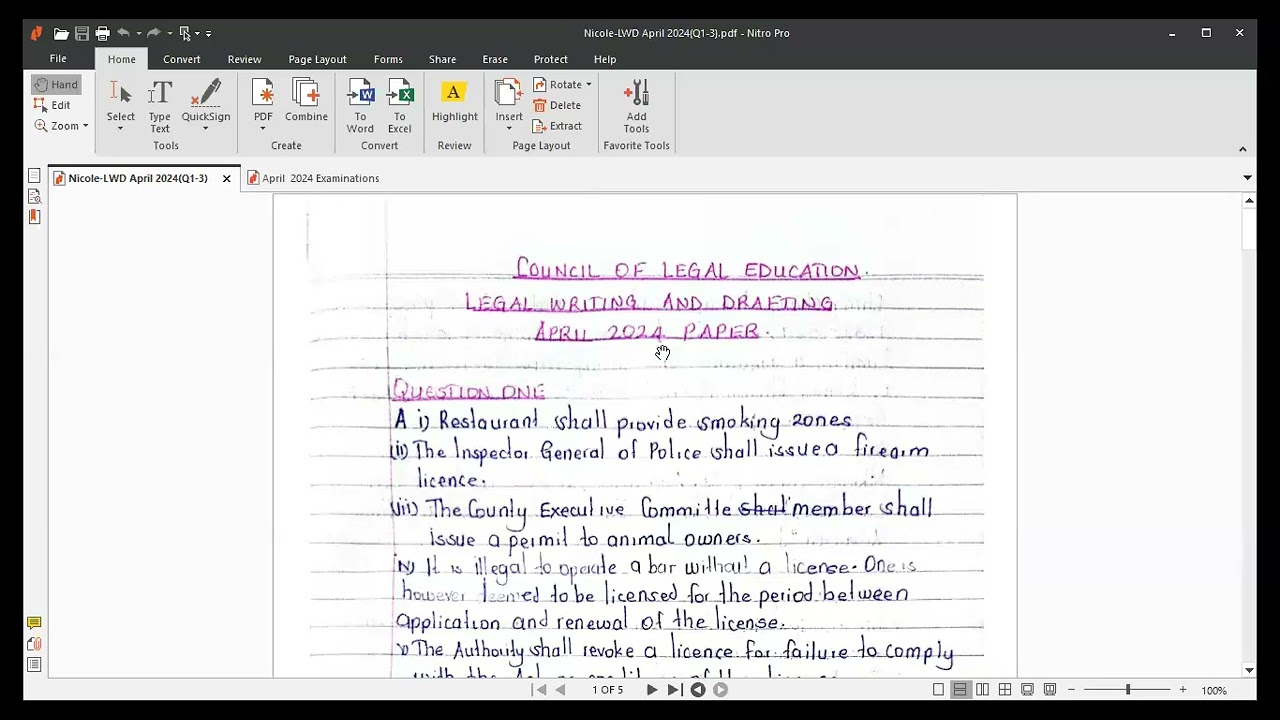
Task: Switch to the Convert ribbon tab
Action: 182,59
